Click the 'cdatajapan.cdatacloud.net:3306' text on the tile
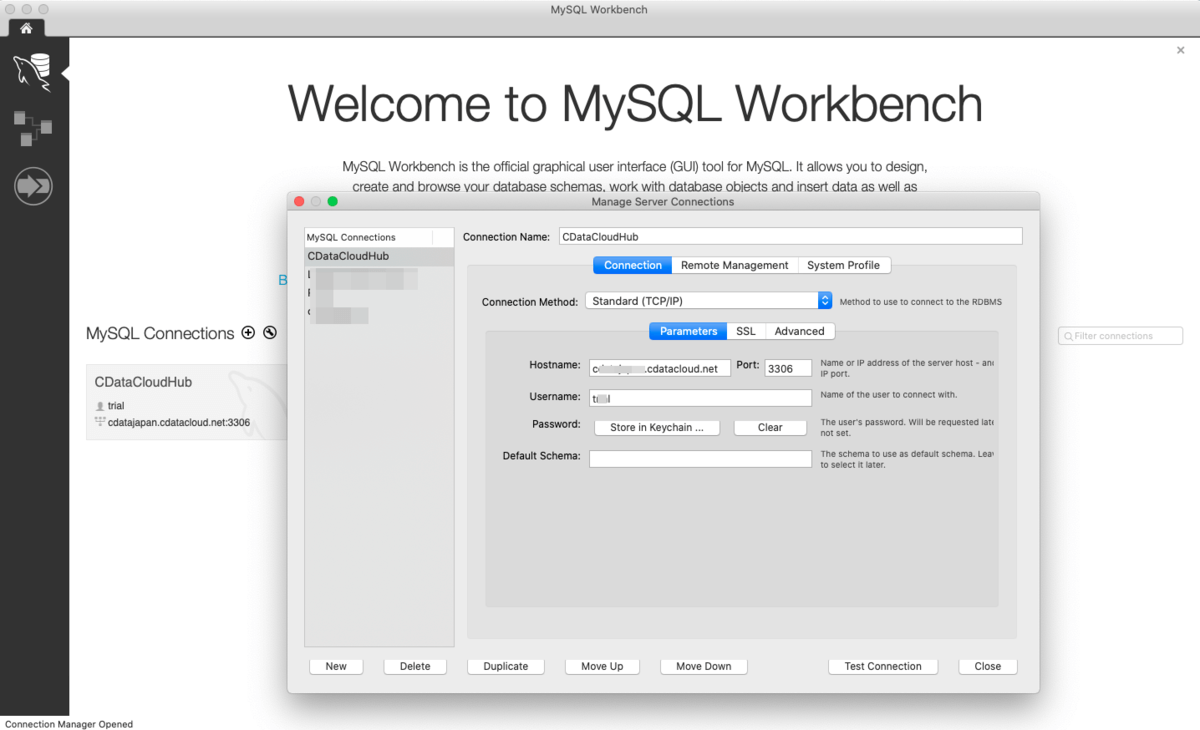Image resolution: width=1200 pixels, height=730 pixels. (x=179, y=422)
